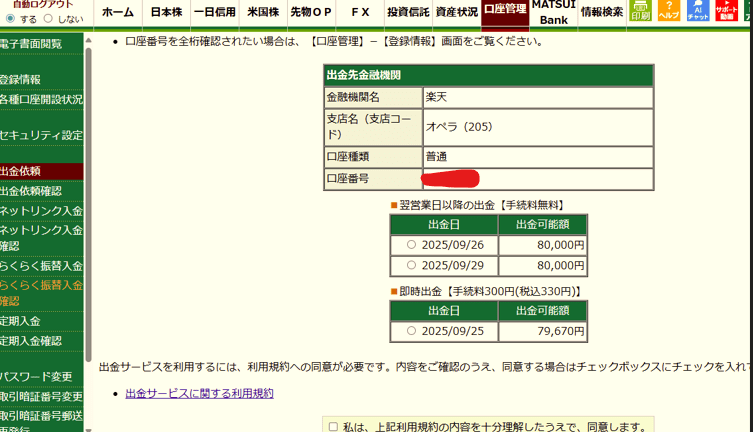Screen dimensions: 753x432
Task: Select withdrawal date 2025/09/26
Action: (411, 245)
